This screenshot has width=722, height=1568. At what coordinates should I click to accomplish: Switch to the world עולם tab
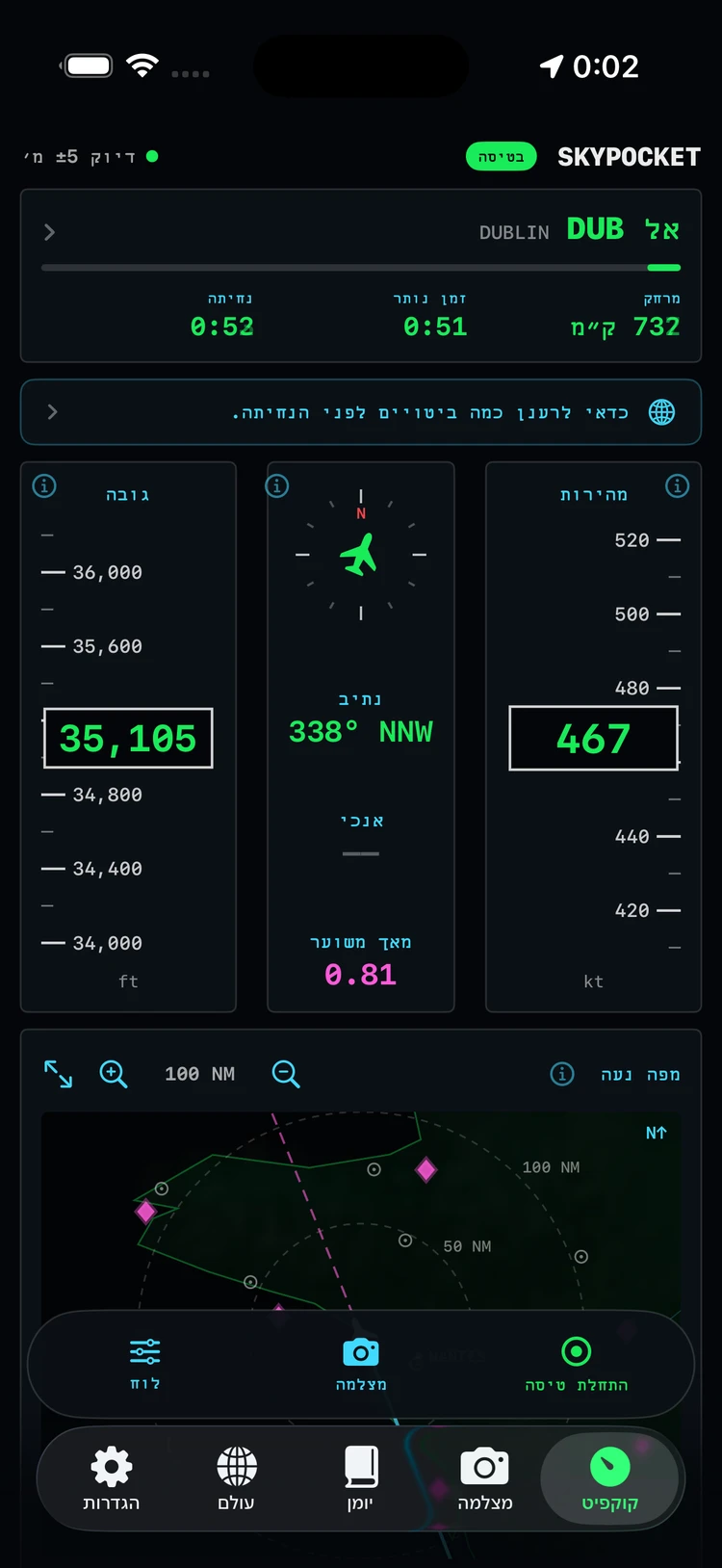(x=236, y=1480)
